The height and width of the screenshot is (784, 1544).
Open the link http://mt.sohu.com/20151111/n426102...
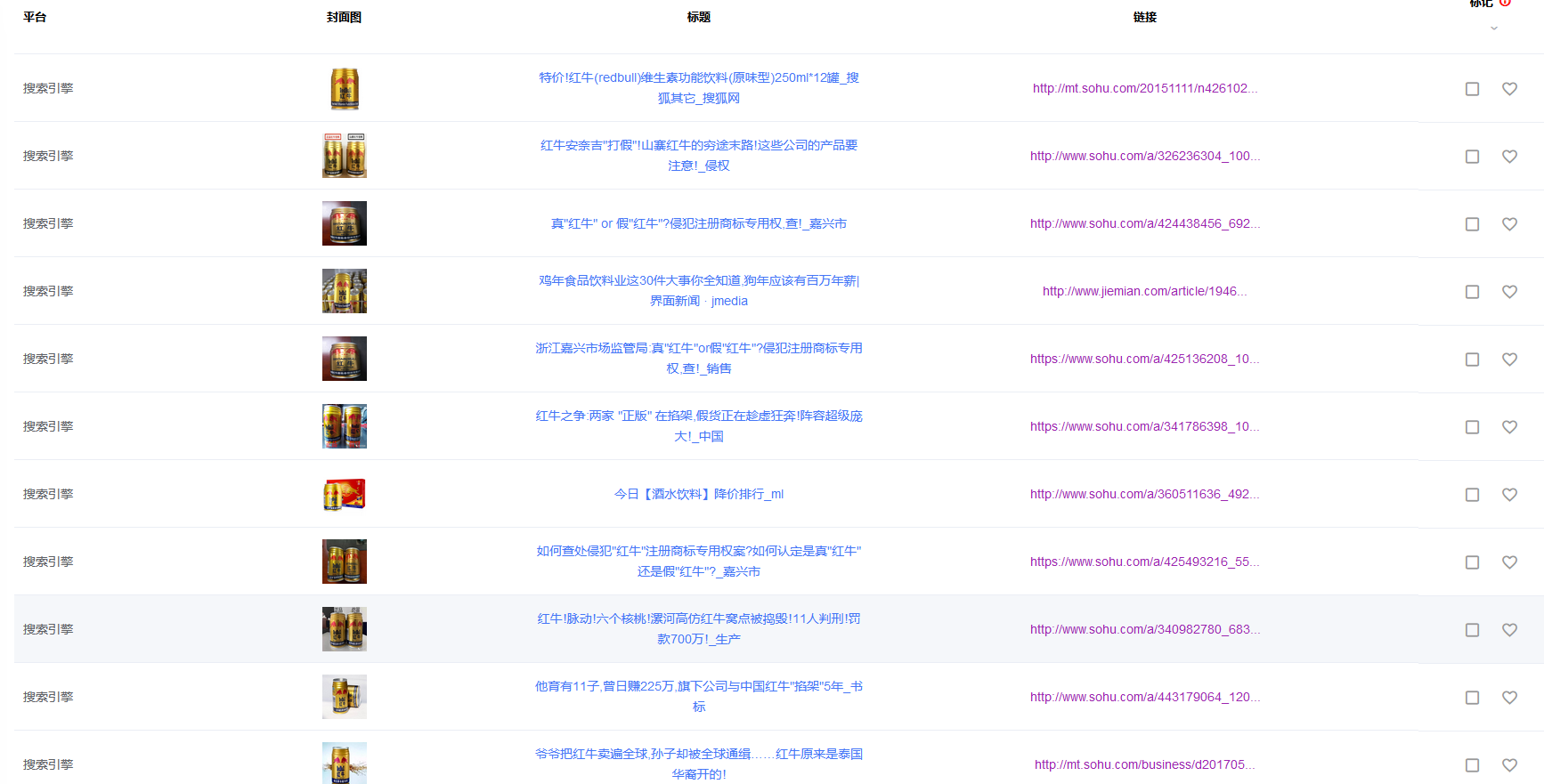pos(1144,88)
